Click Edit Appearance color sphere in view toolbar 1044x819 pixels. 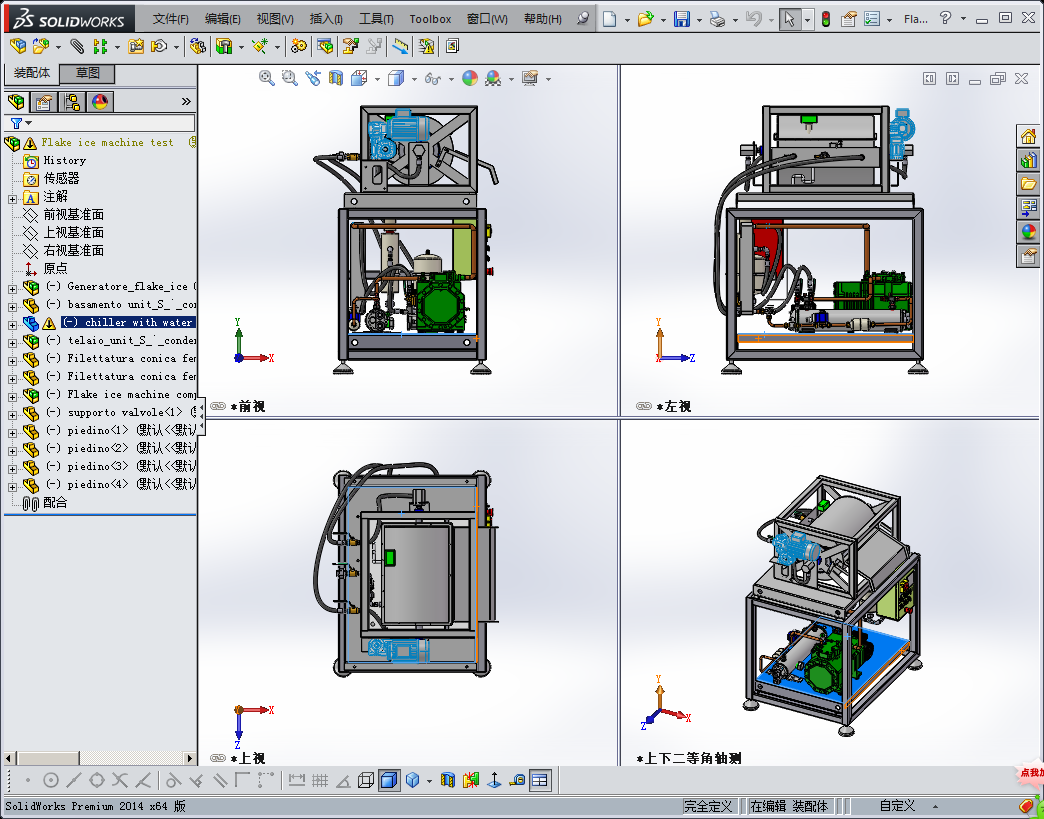tap(468, 78)
